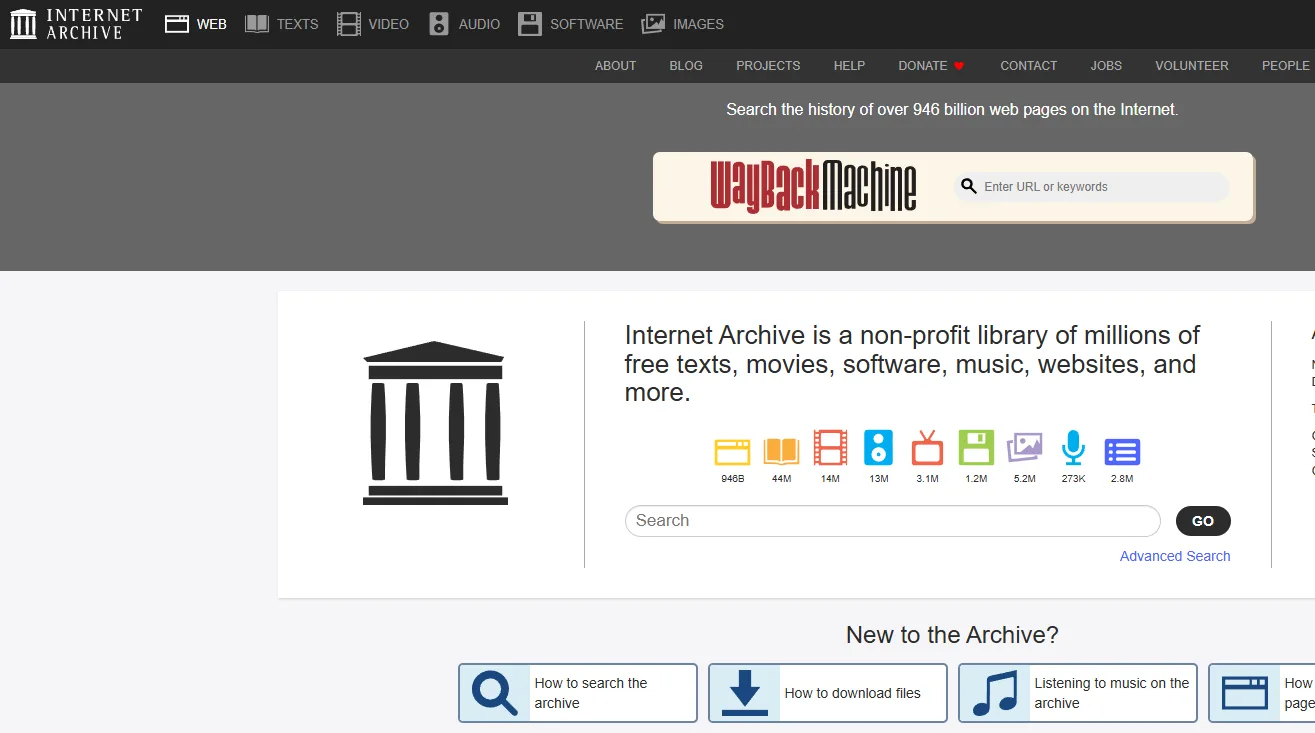The width and height of the screenshot is (1315, 733).
Task: Open Listening to music on the archive
Action: click(1077, 693)
